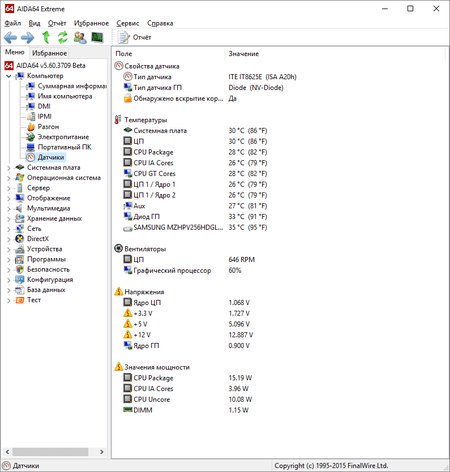Screen dimensions: 450x472
Task: Click the Разгон flame icon
Action: pos(31,127)
